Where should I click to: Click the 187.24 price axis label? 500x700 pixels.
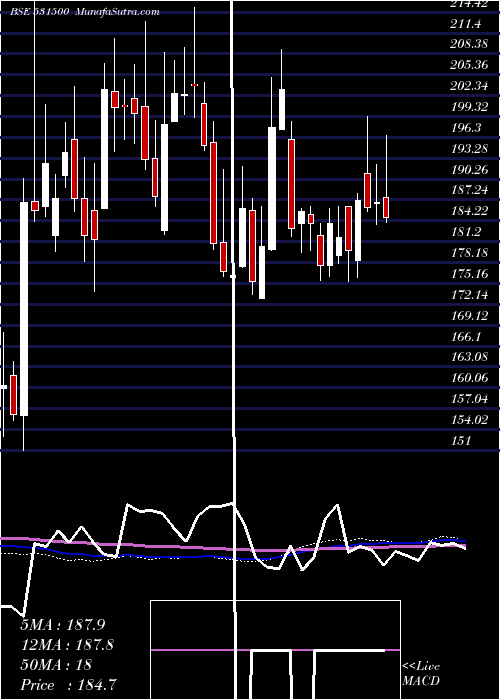pos(470,190)
